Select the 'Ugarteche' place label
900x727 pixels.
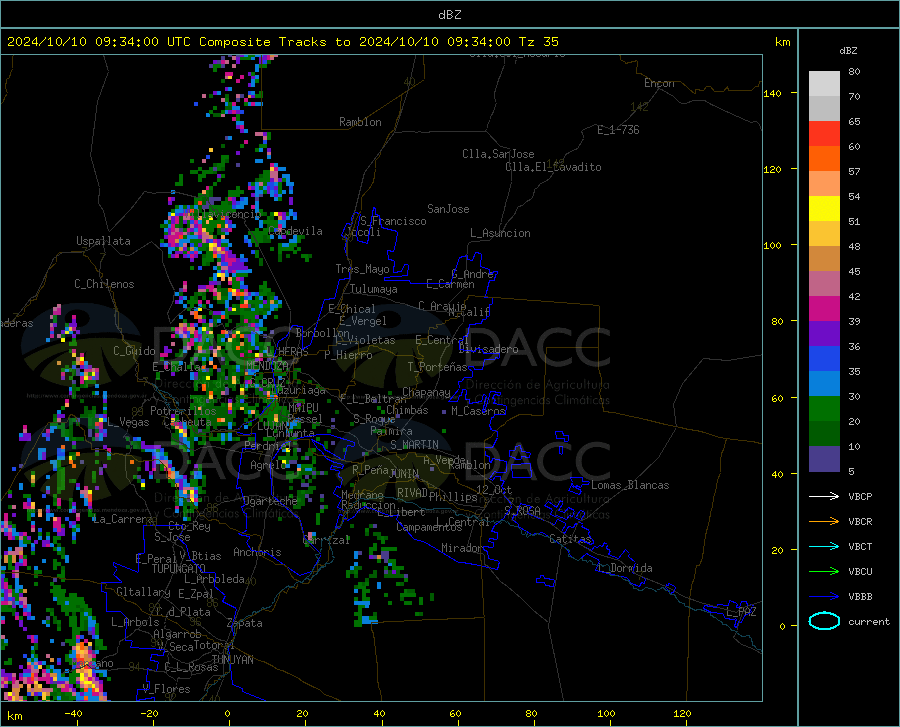[270, 501]
